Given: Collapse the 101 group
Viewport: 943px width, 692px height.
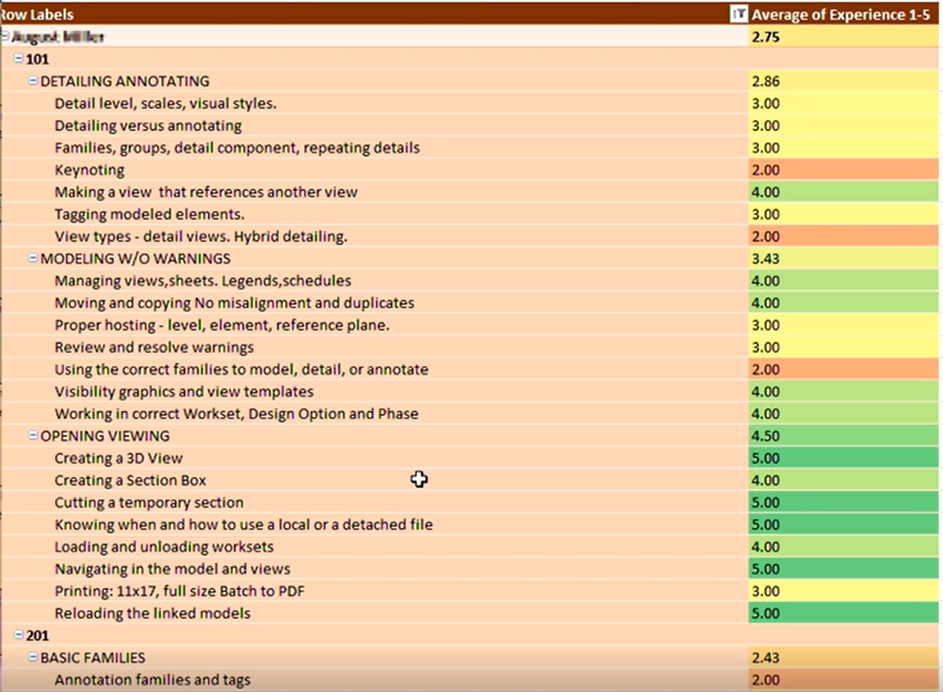Looking at the screenshot, I should [x=19, y=59].
